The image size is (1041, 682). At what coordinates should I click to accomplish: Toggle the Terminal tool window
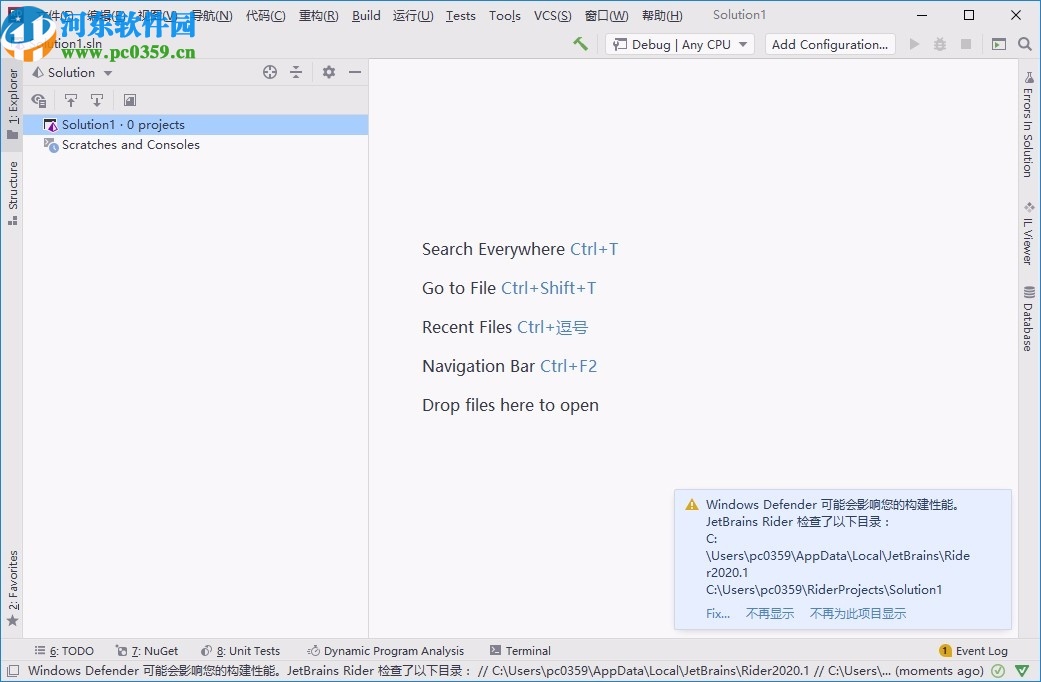click(x=520, y=650)
